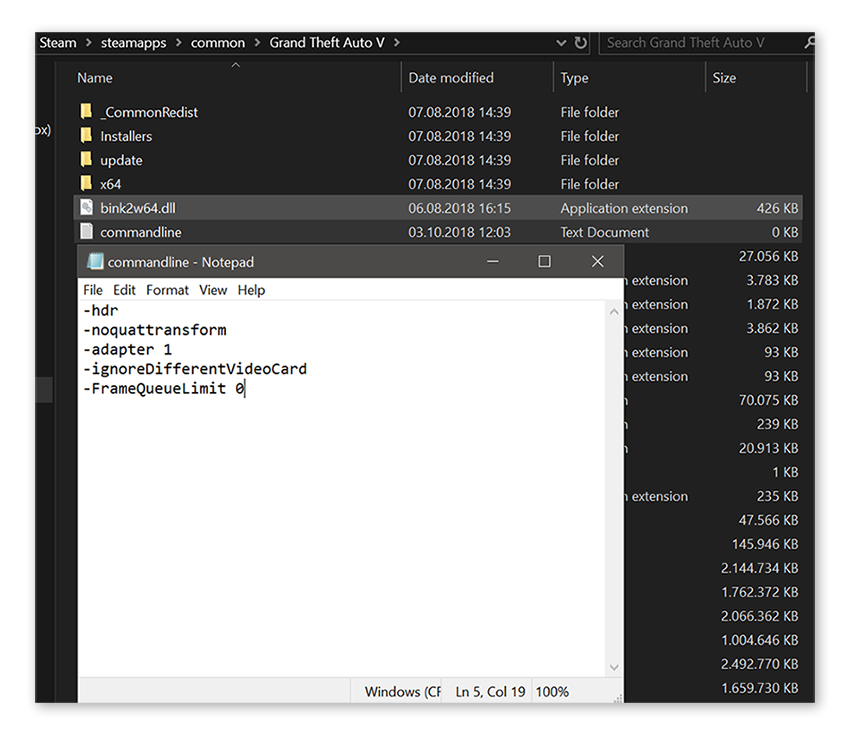850x734 pixels.
Task: Click the bink2w64.dll file icon
Action: (x=86, y=208)
